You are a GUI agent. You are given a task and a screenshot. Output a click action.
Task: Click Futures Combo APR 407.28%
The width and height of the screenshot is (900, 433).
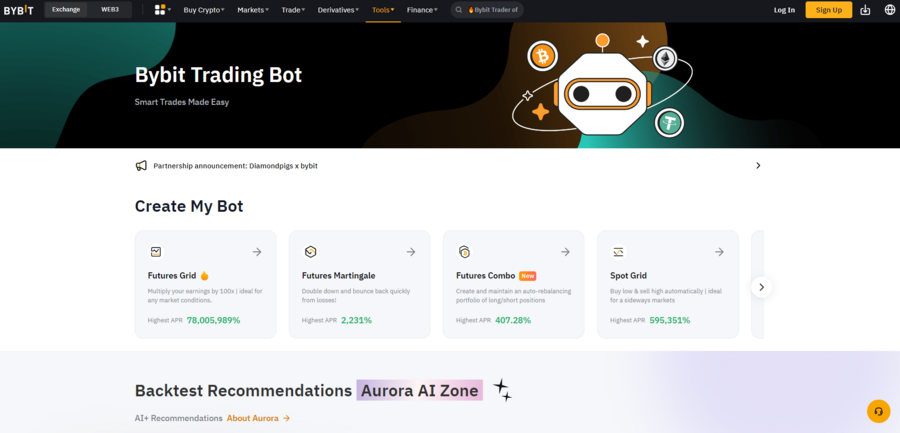[513, 320]
